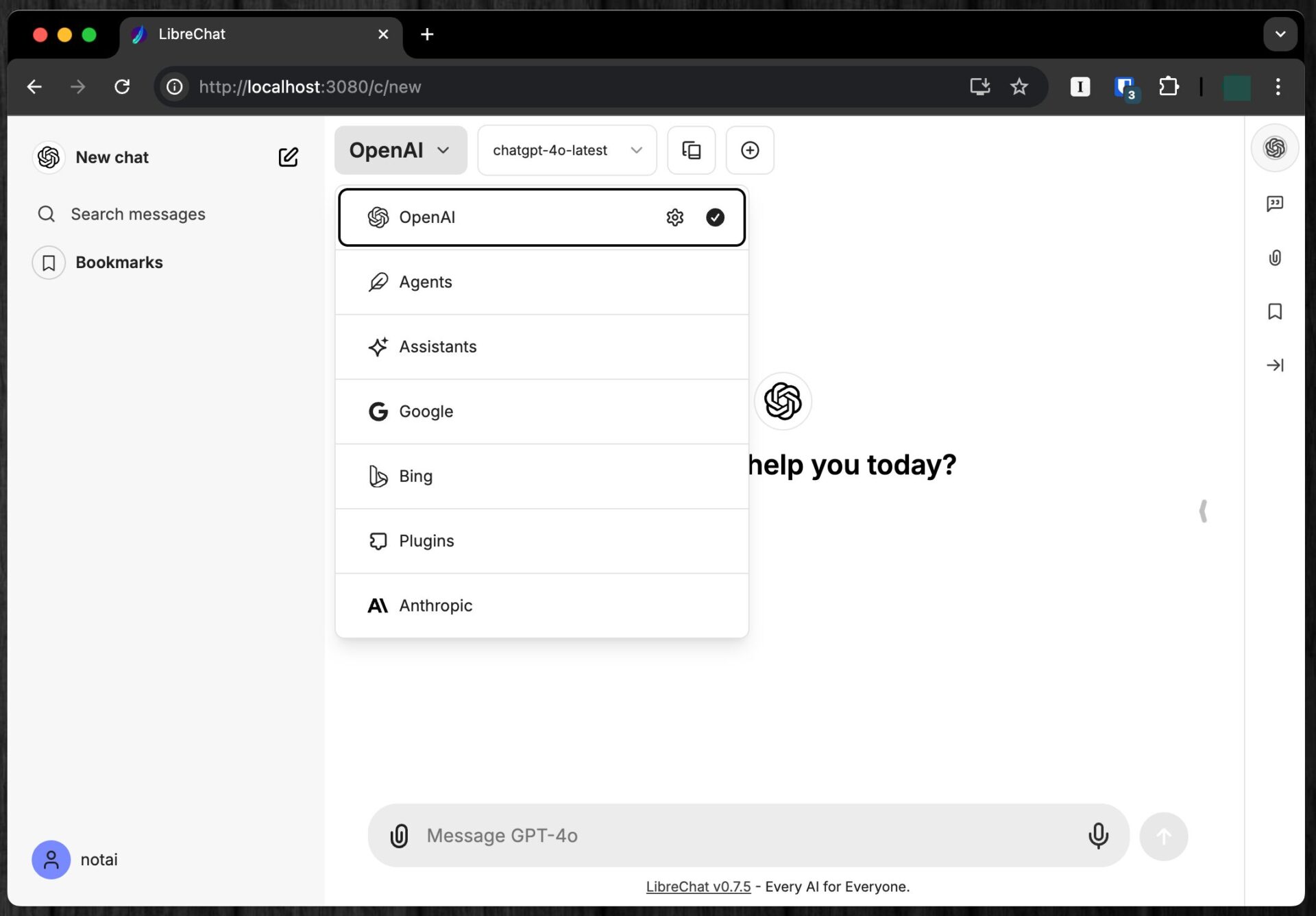Collapse the OpenAI endpoint dropdown
This screenshot has height=916, width=1316.
pyautogui.click(x=400, y=150)
